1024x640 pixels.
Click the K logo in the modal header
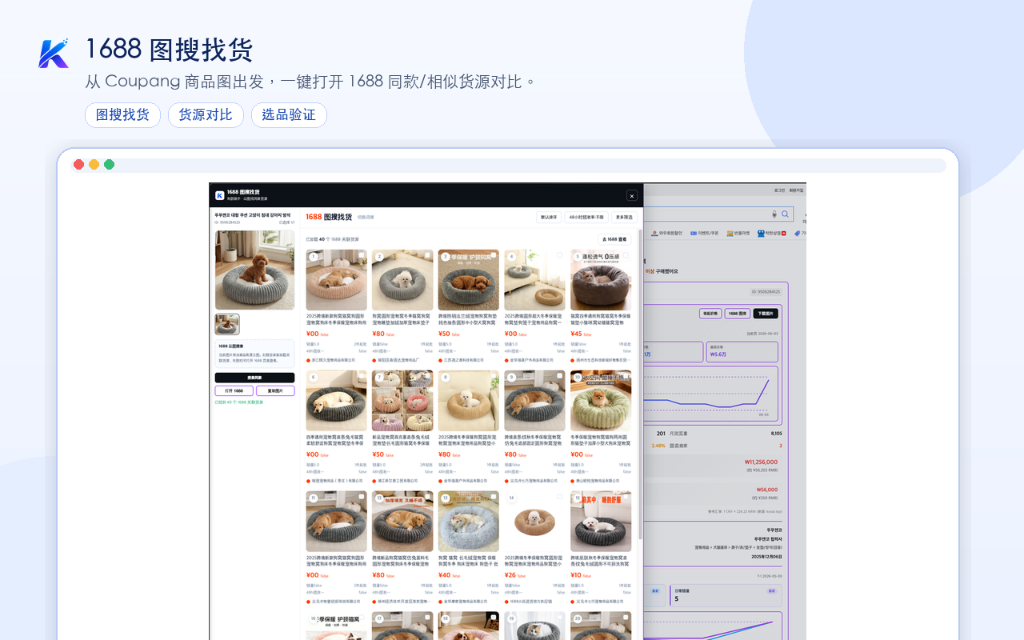(x=219, y=195)
